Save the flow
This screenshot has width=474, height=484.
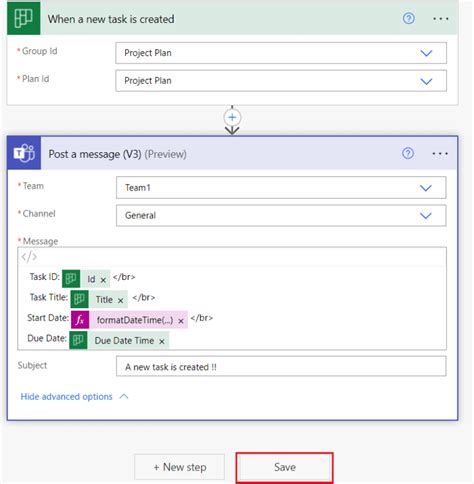(x=285, y=467)
